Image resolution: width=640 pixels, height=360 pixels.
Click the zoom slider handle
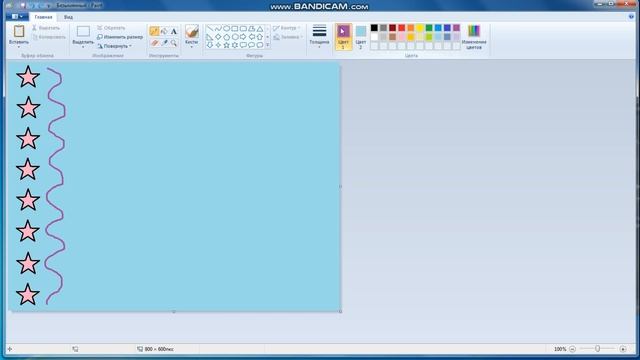click(598, 349)
